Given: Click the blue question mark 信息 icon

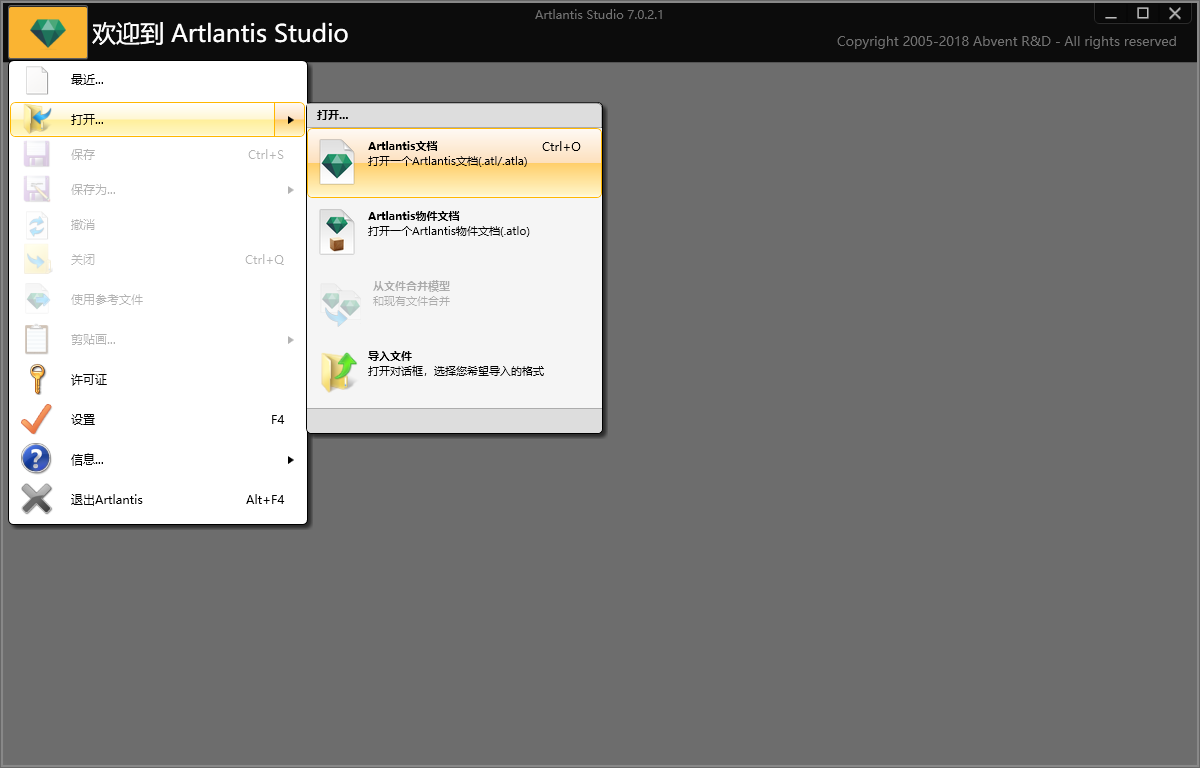Looking at the screenshot, I should click(37, 460).
